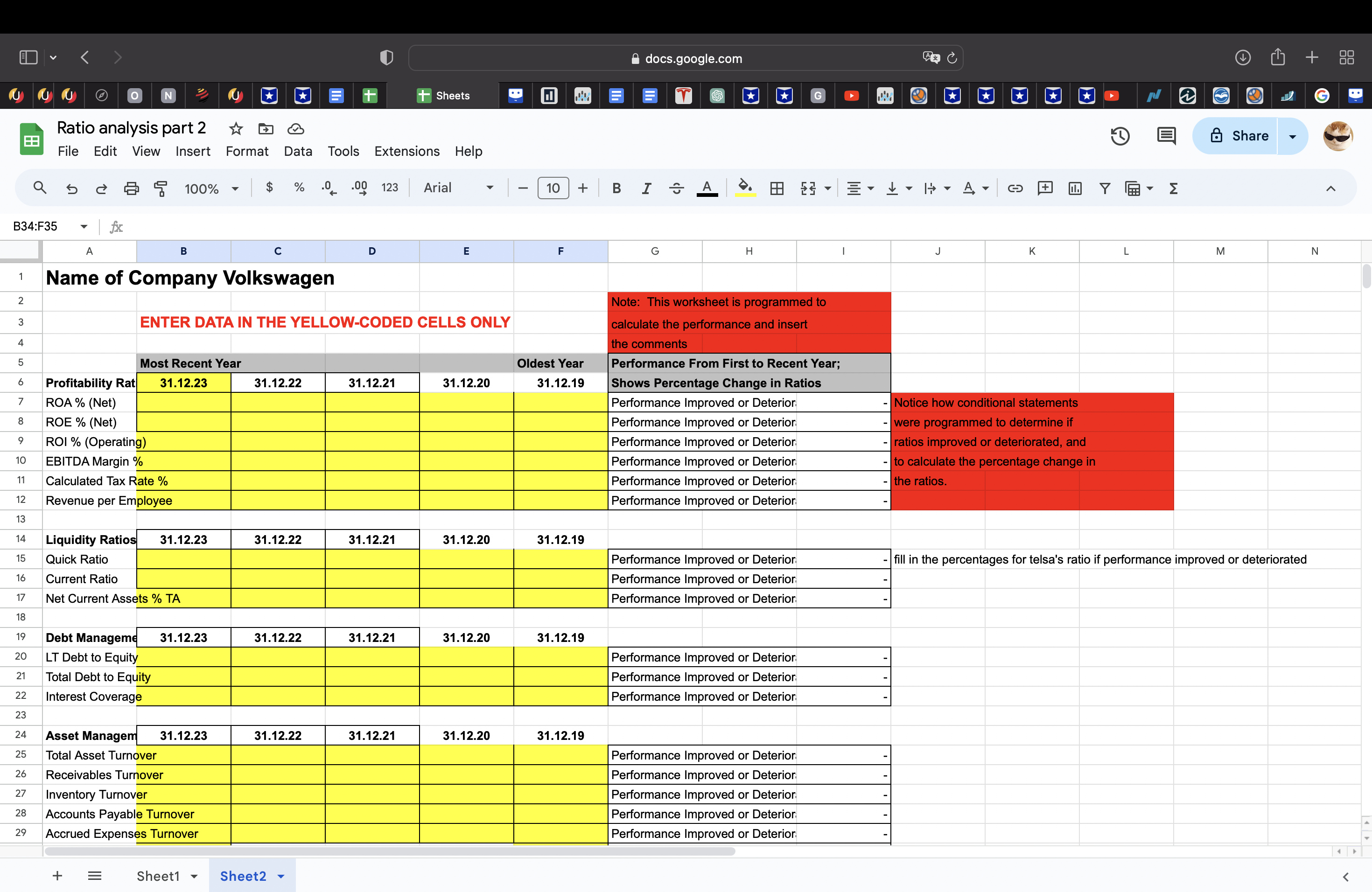Open the Sheet2 tab menu arrow
This screenshot has height=892, width=1372.
281,875
